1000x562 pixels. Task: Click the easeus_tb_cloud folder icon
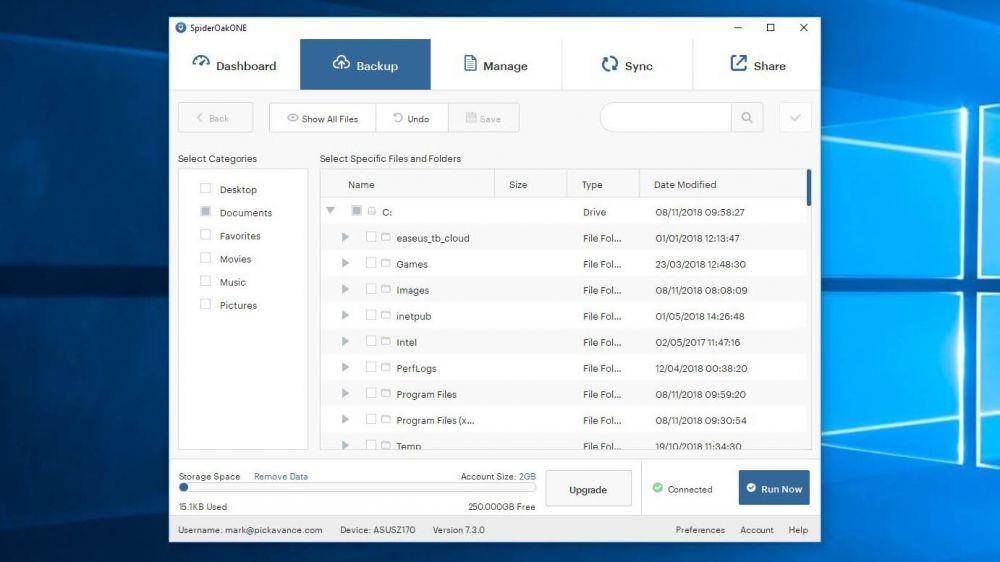[x=386, y=237]
